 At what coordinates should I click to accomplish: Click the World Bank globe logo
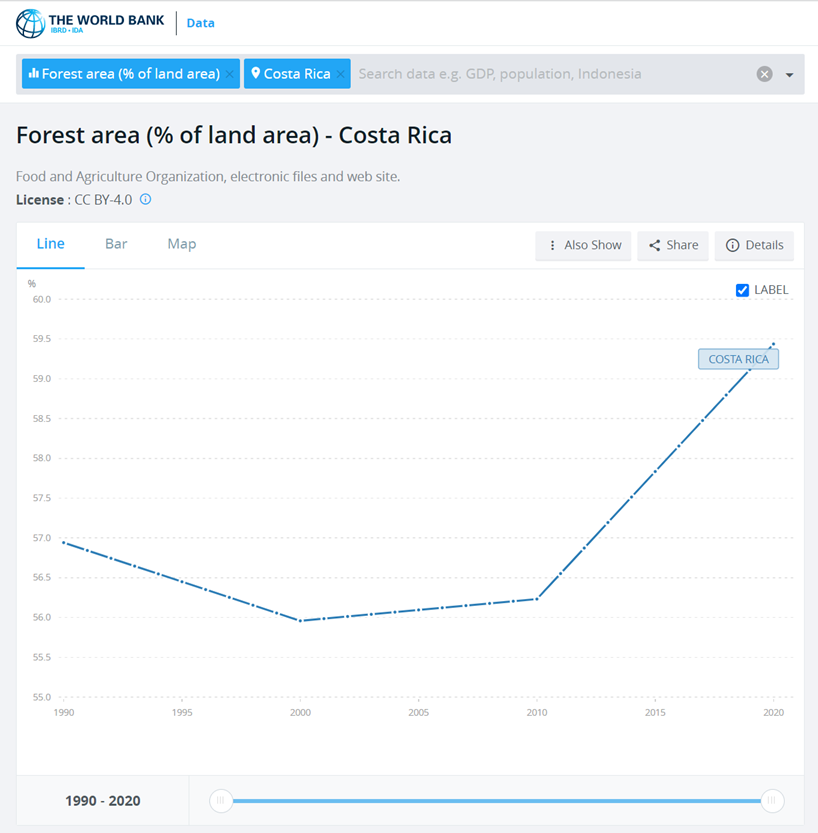[x=31, y=23]
